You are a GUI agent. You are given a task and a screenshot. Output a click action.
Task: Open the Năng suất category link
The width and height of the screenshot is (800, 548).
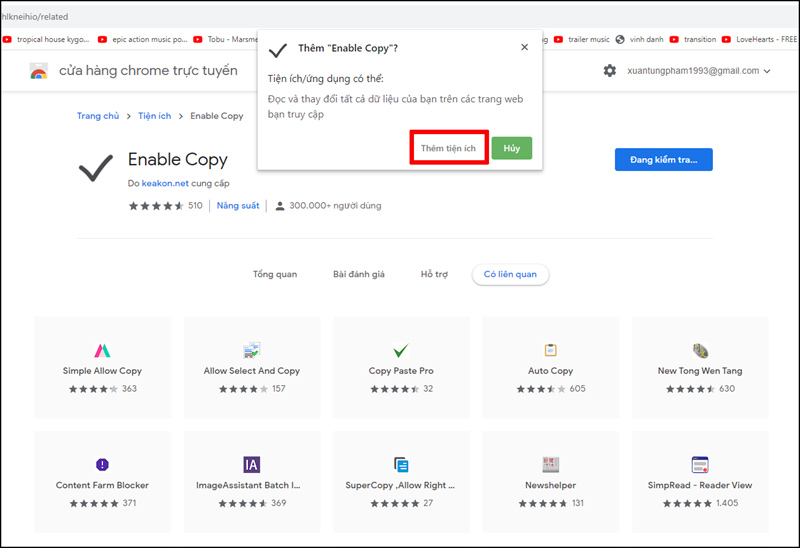click(238, 206)
